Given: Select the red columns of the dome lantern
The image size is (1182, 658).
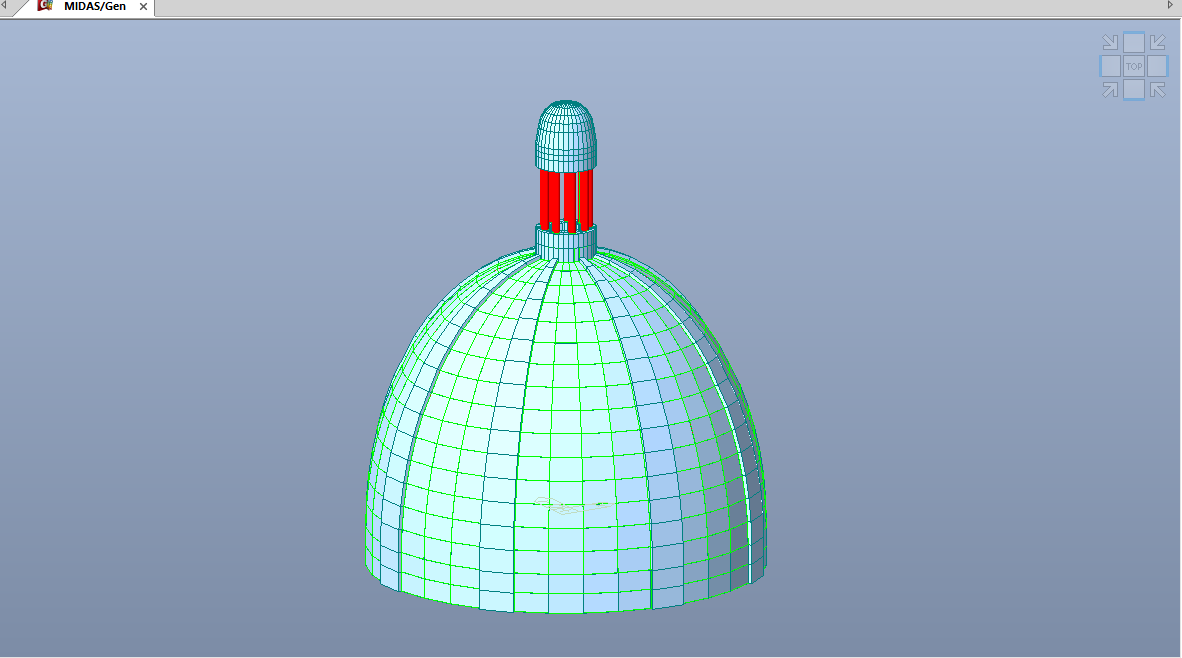Looking at the screenshot, I should click(566, 200).
